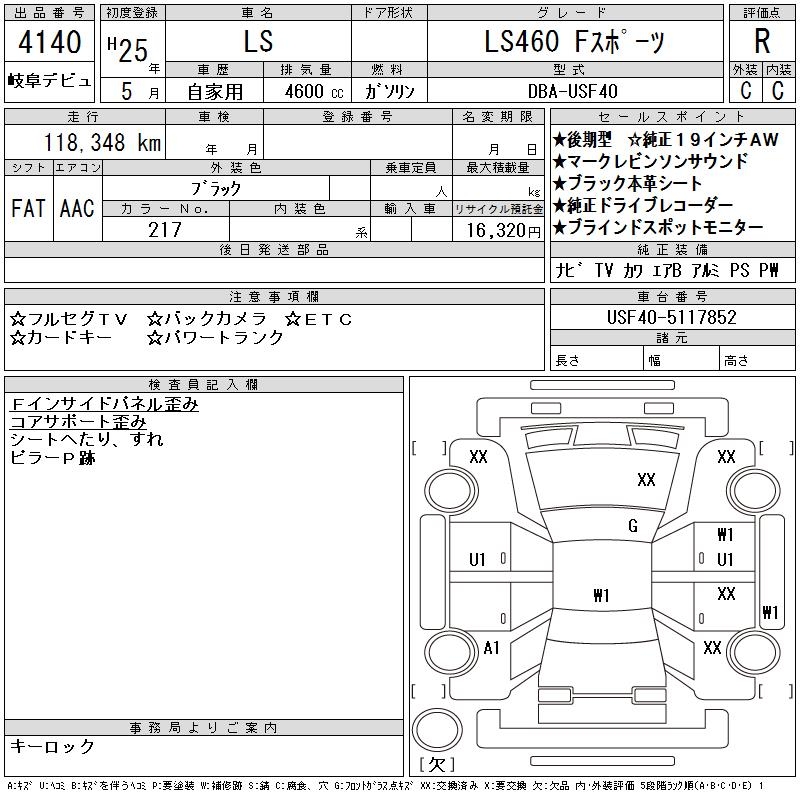
Task: Select the シートへたり、すれ note
Action: 87,439
